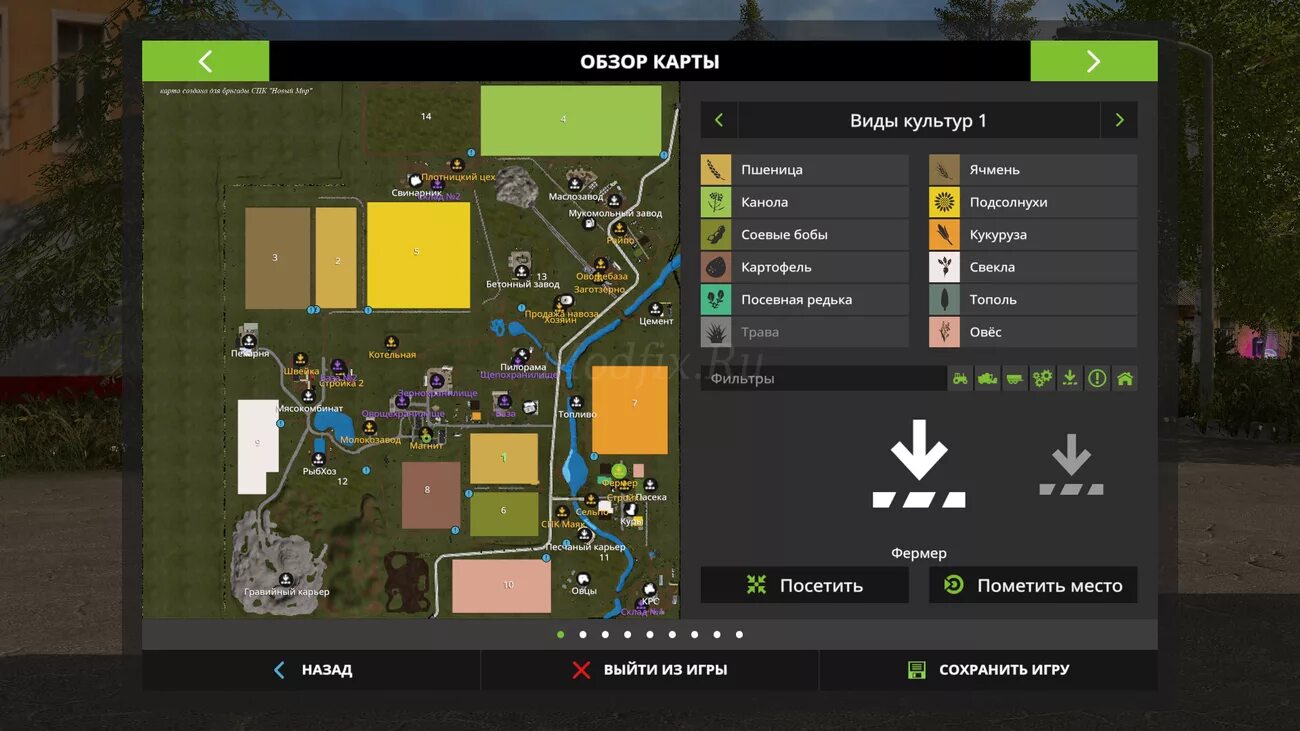Click orange field 7 on the map
Viewport: 1300px width, 731px height.
(629, 410)
